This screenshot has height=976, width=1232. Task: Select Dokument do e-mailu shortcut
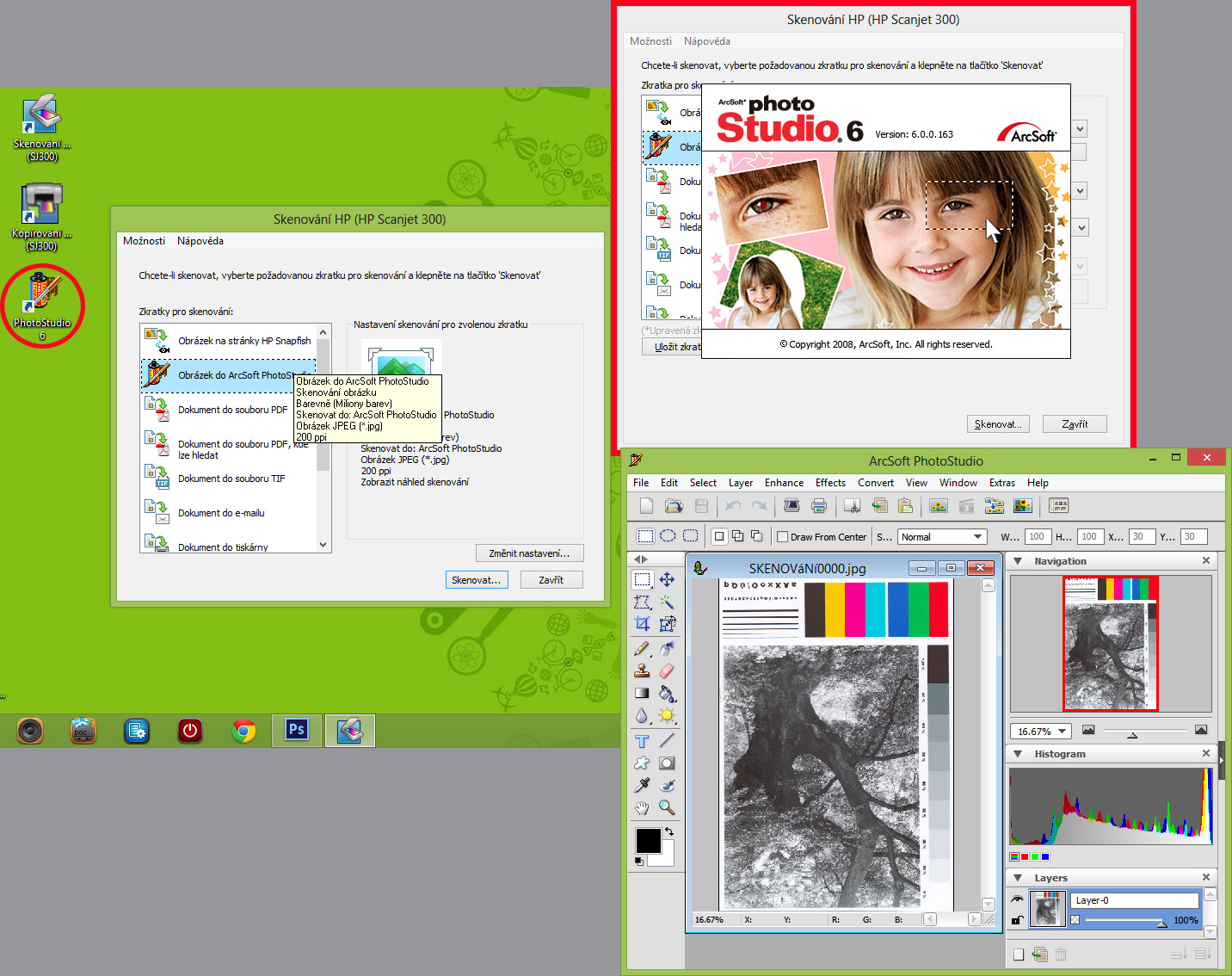tap(228, 513)
